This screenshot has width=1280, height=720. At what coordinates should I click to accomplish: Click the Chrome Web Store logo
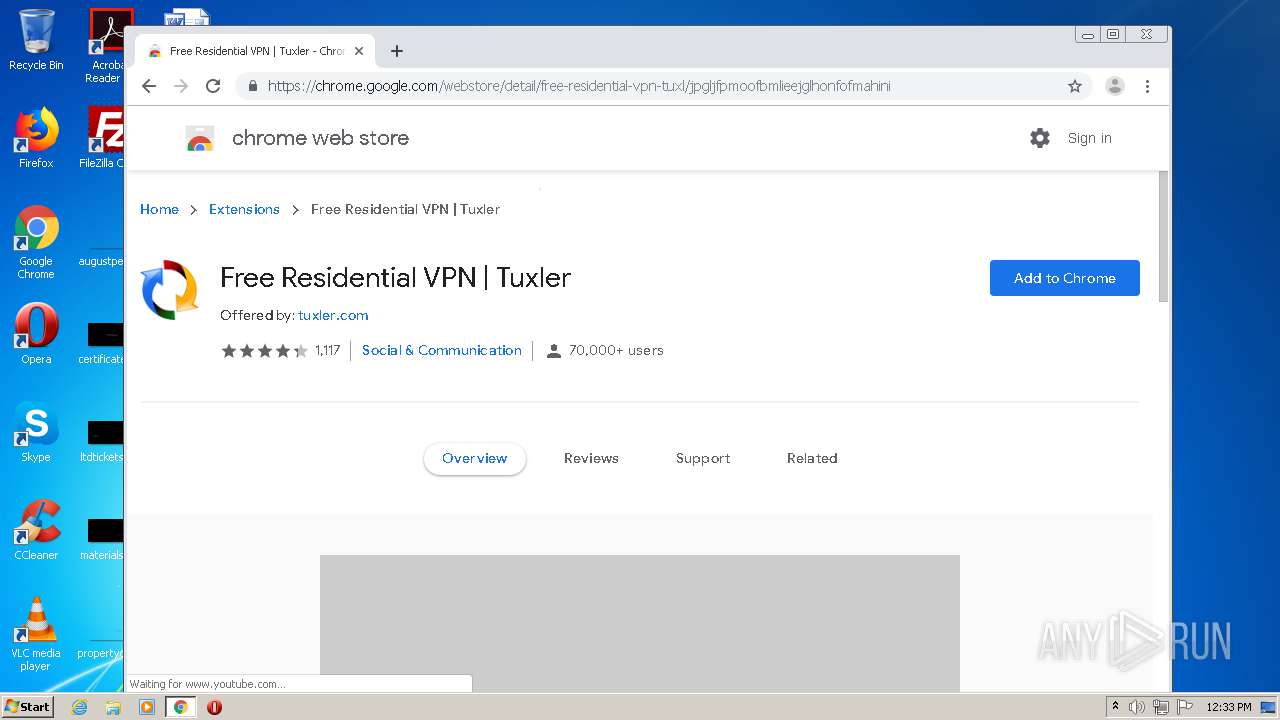click(200, 138)
